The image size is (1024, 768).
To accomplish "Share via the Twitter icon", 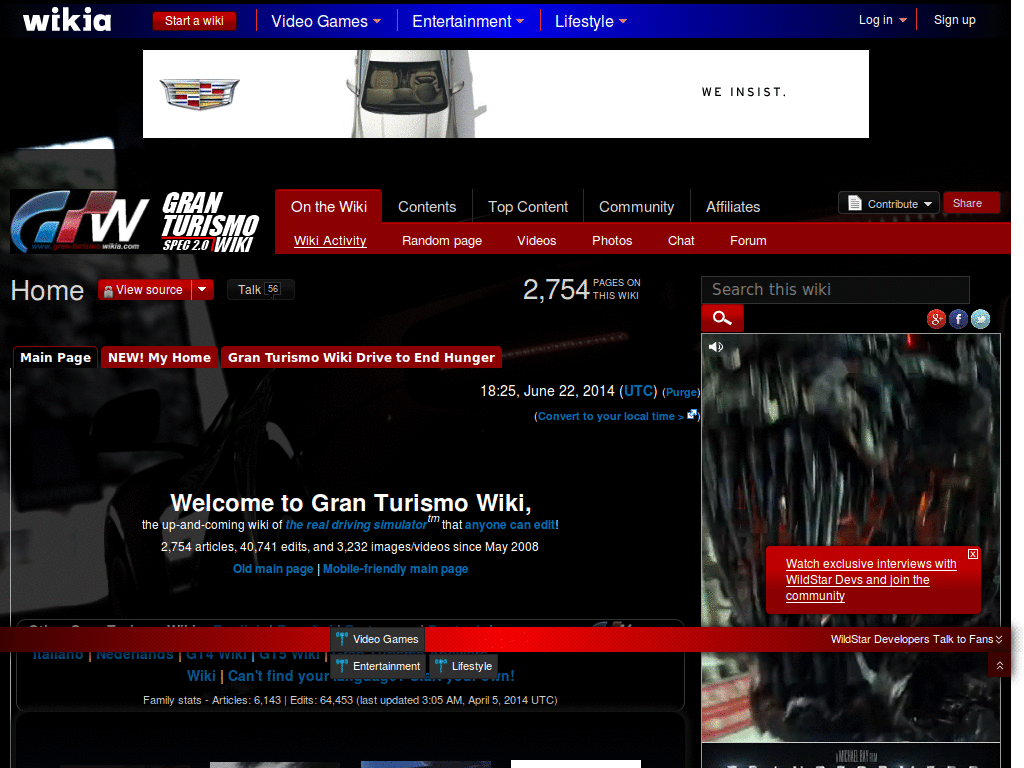I will pyautogui.click(x=980, y=319).
